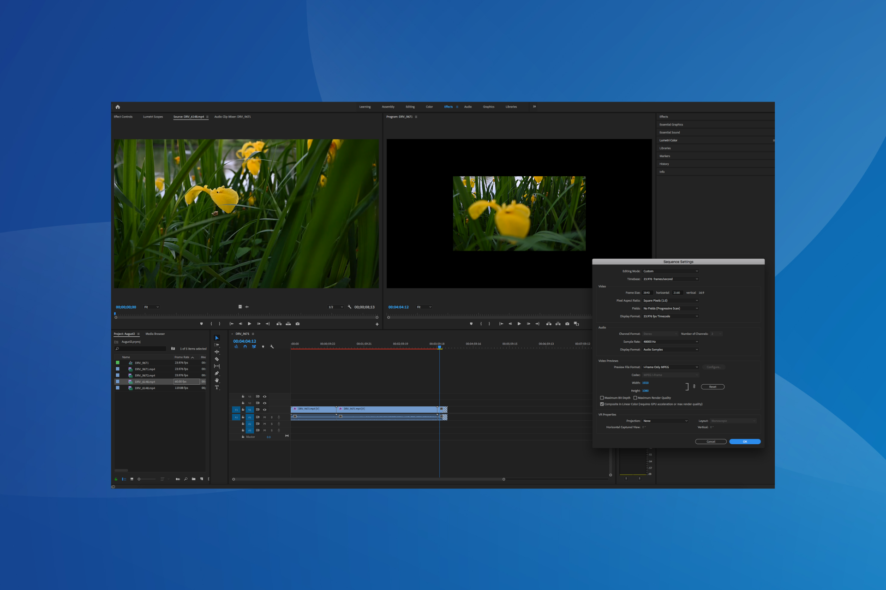Toggle the V1 source patching button
This screenshot has width=886, height=590.
coord(236,410)
